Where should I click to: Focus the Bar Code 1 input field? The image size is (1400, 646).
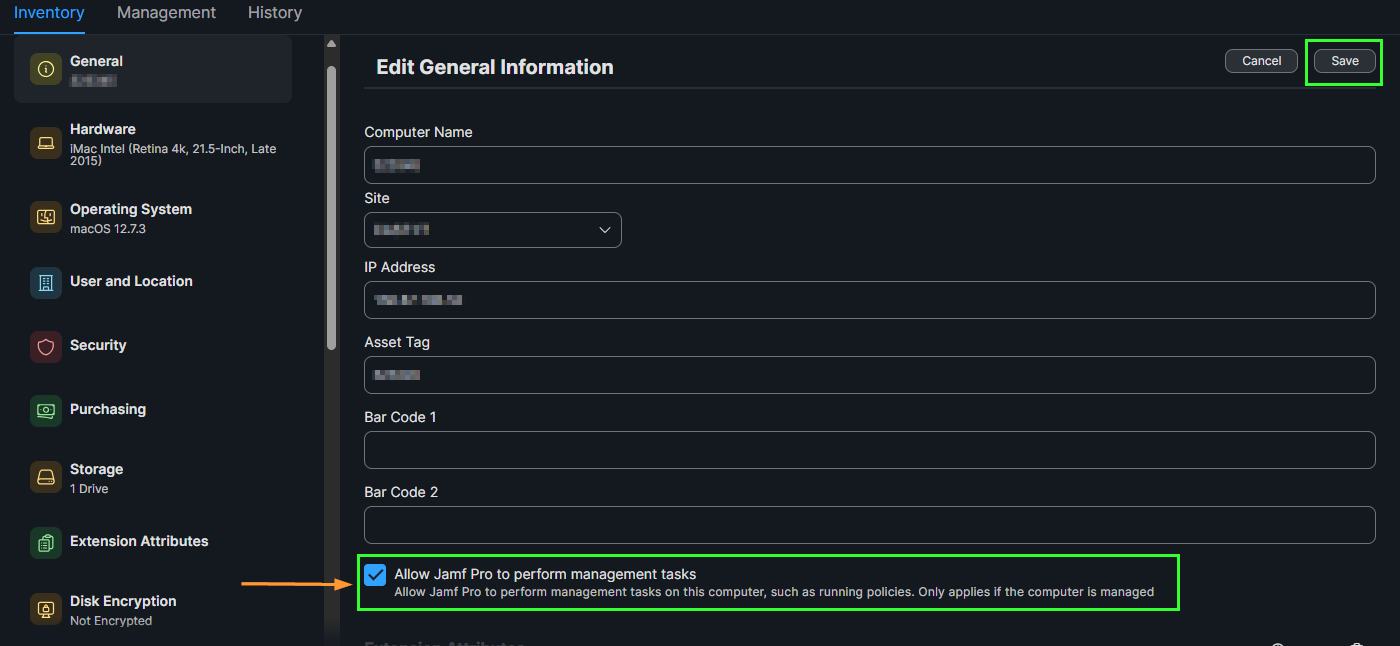(x=869, y=450)
